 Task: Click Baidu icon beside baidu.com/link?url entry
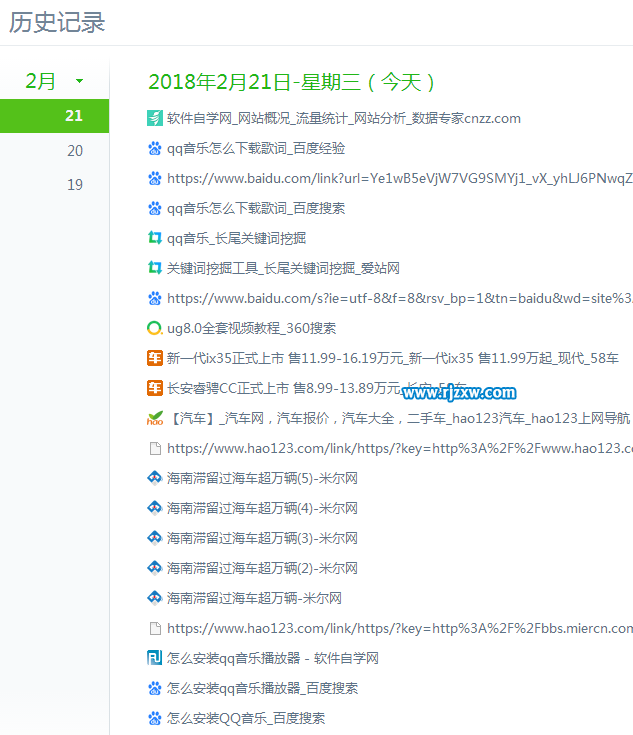click(x=155, y=178)
